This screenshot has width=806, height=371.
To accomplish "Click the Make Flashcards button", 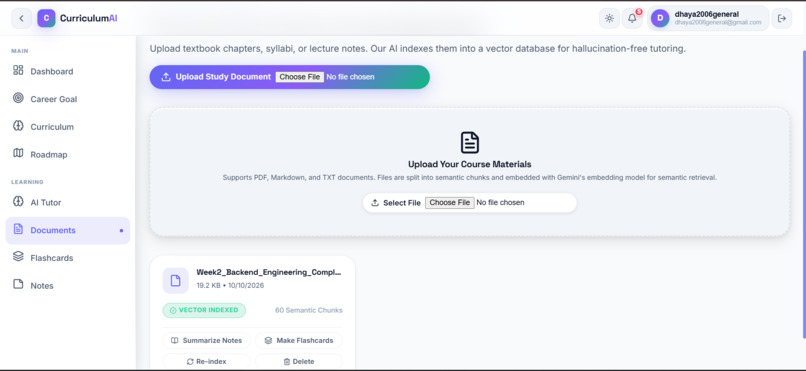I will pos(299,340).
